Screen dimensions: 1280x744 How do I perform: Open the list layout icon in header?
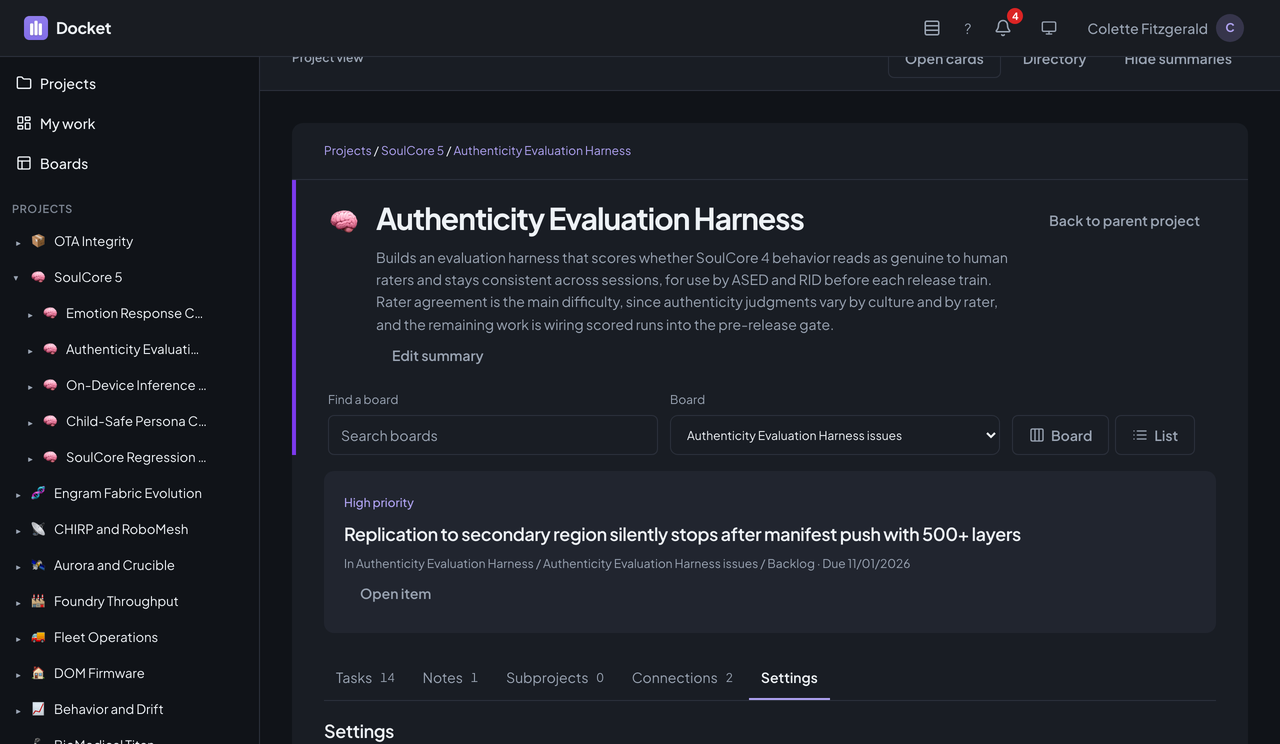931,28
